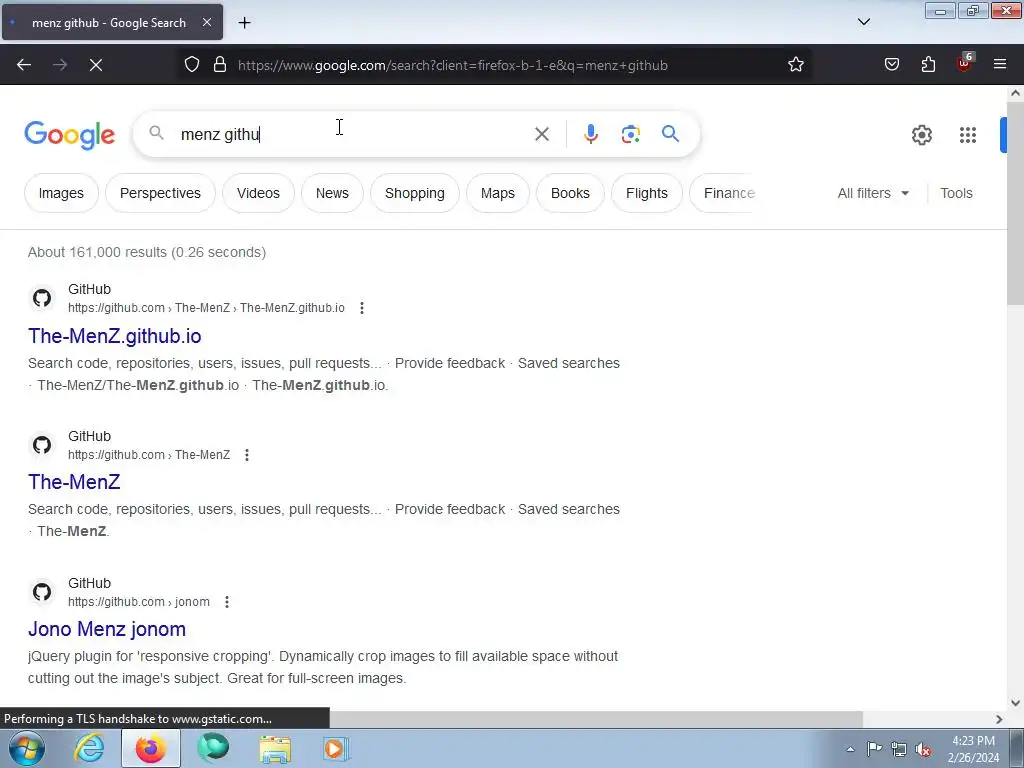
Task: Filter results by Maps
Action: coord(498,193)
